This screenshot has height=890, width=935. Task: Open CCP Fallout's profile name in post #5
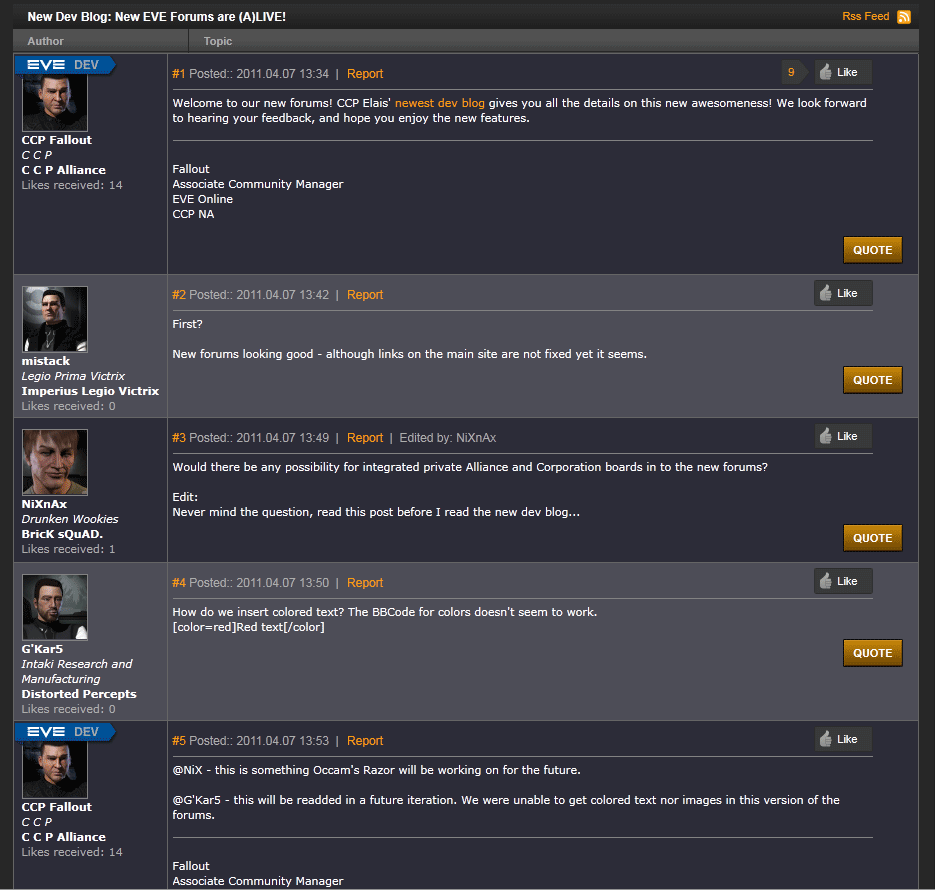pyautogui.click(x=57, y=807)
